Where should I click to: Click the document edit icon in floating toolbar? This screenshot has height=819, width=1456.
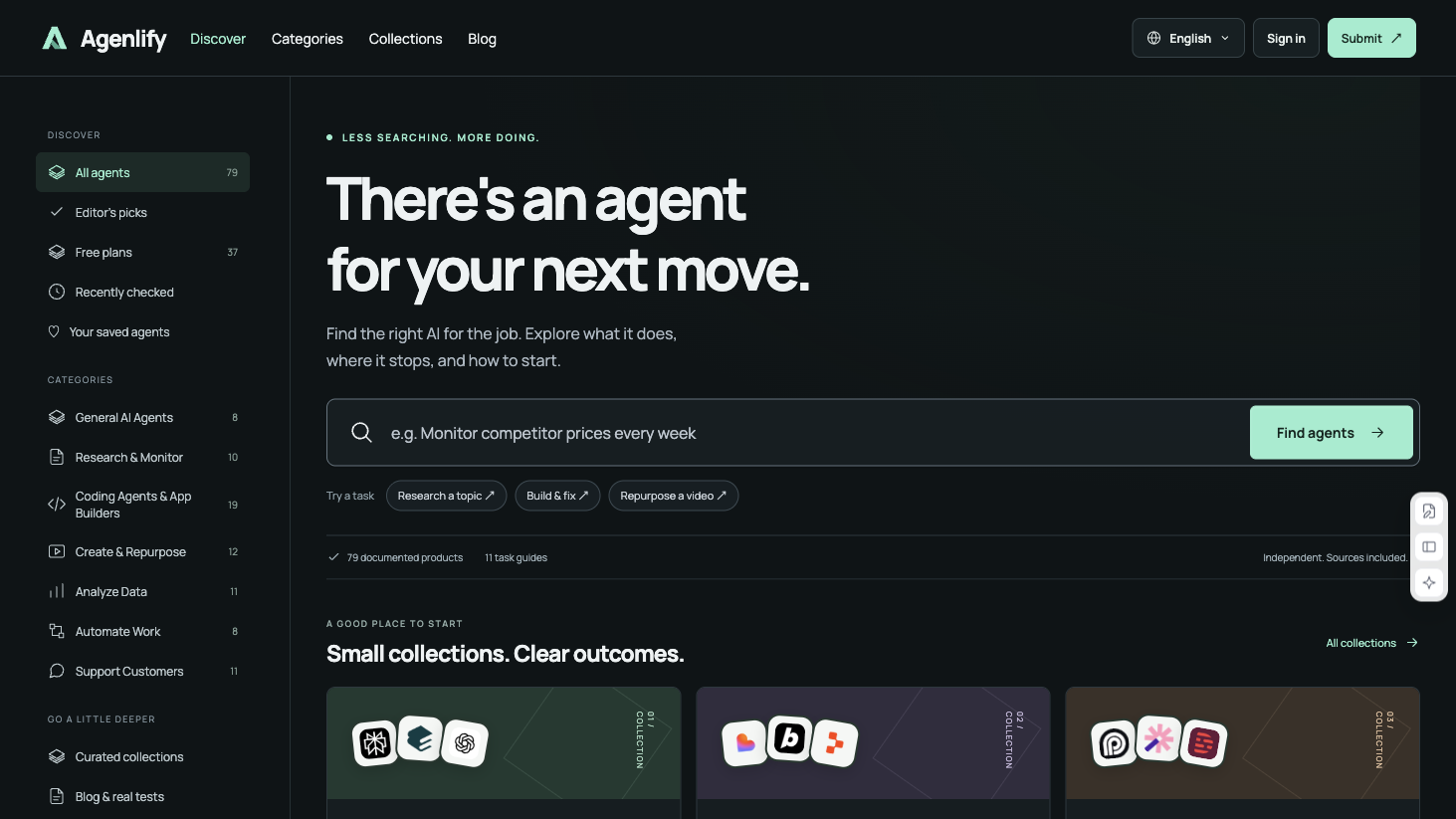[x=1429, y=512]
